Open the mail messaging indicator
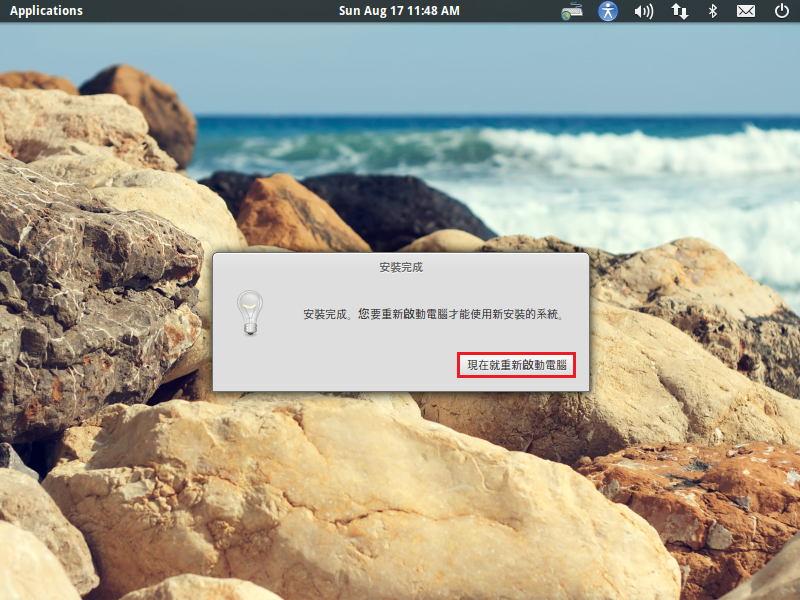The image size is (800, 600). (x=746, y=11)
